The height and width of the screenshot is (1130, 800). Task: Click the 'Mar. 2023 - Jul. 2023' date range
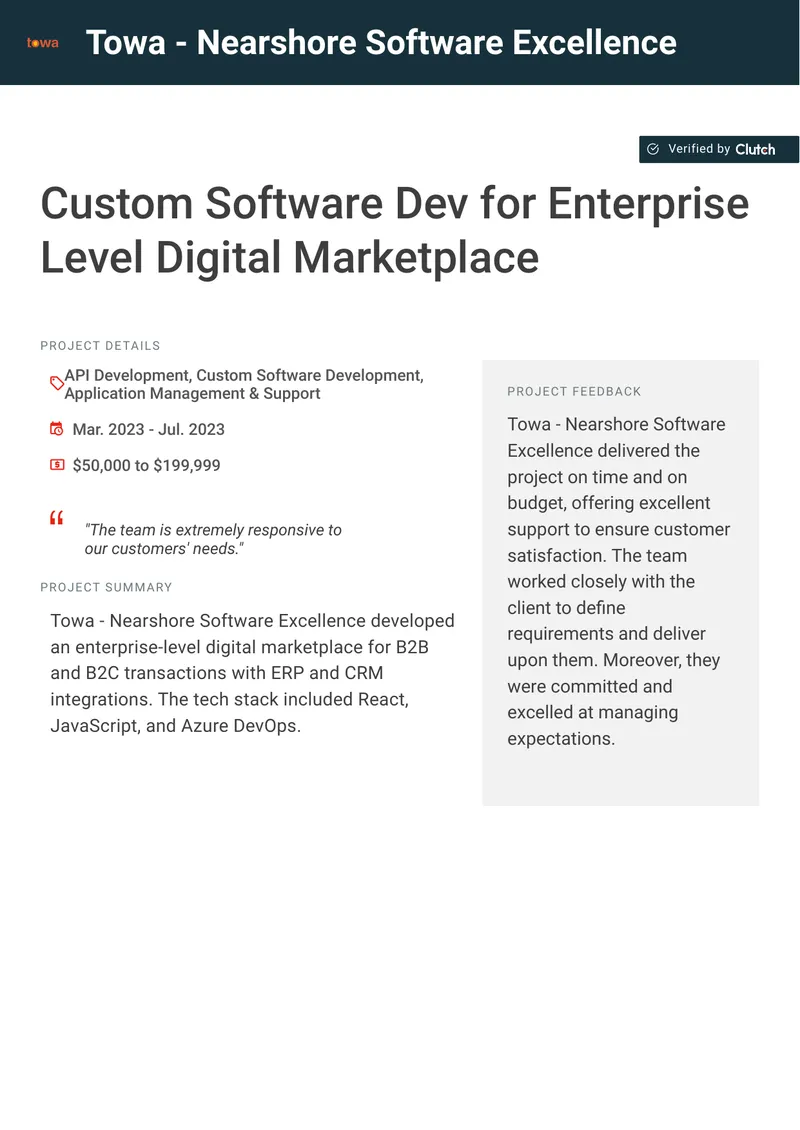coord(148,430)
